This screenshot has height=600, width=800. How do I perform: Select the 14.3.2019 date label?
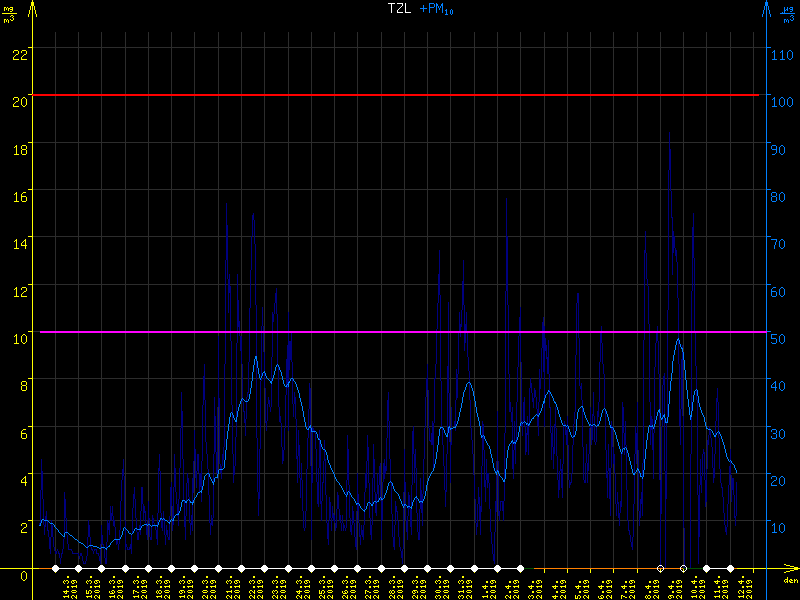tap(68, 587)
